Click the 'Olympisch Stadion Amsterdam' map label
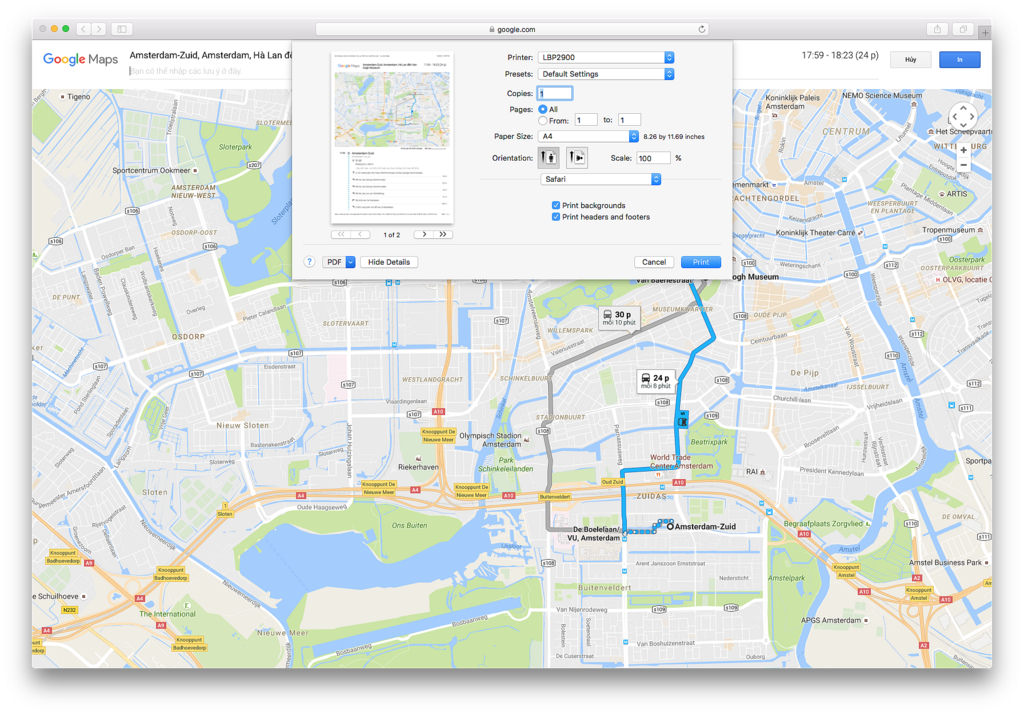 [x=491, y=440]
